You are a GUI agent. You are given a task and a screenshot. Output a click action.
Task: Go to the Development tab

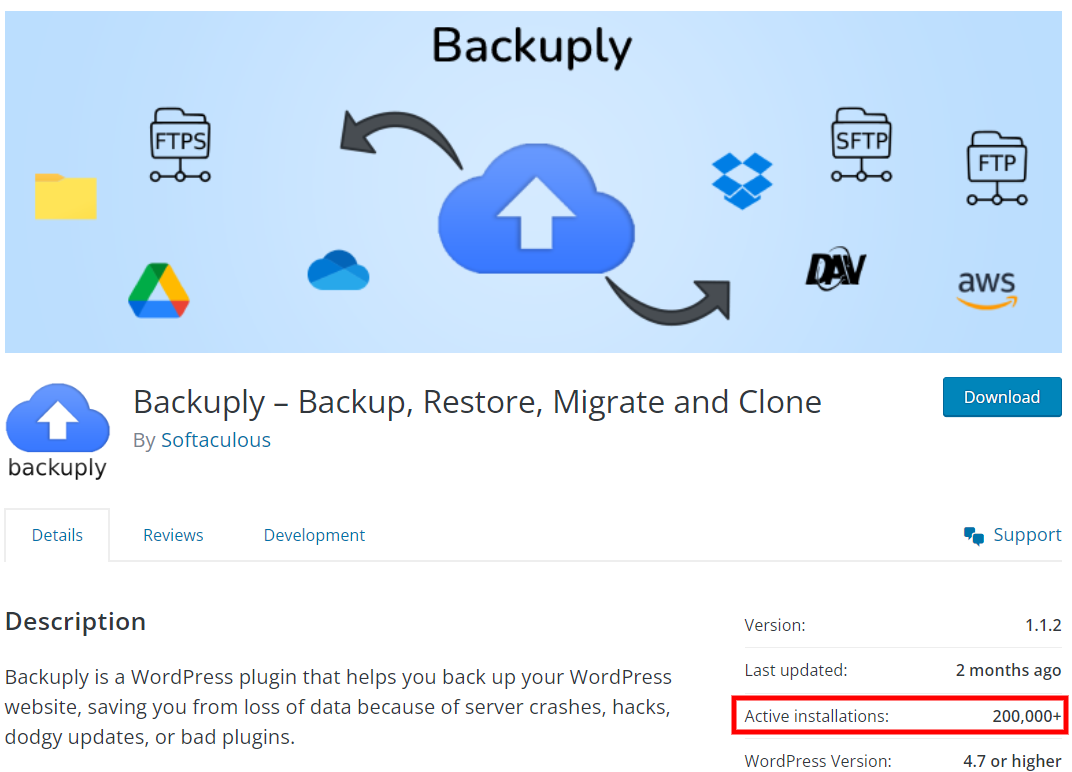coord(314,535)
